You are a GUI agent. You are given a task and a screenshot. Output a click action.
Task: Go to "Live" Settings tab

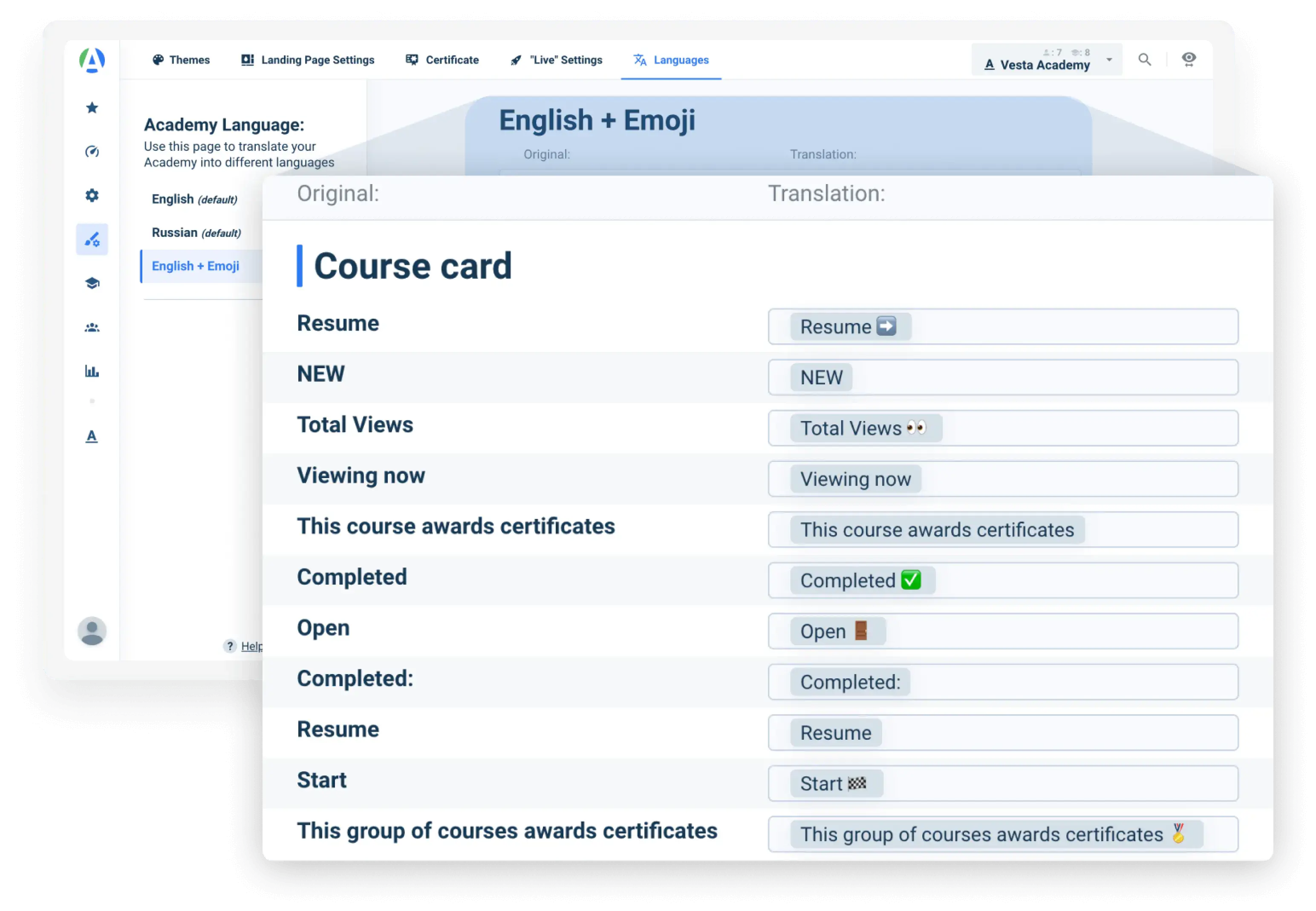(556, 60)
